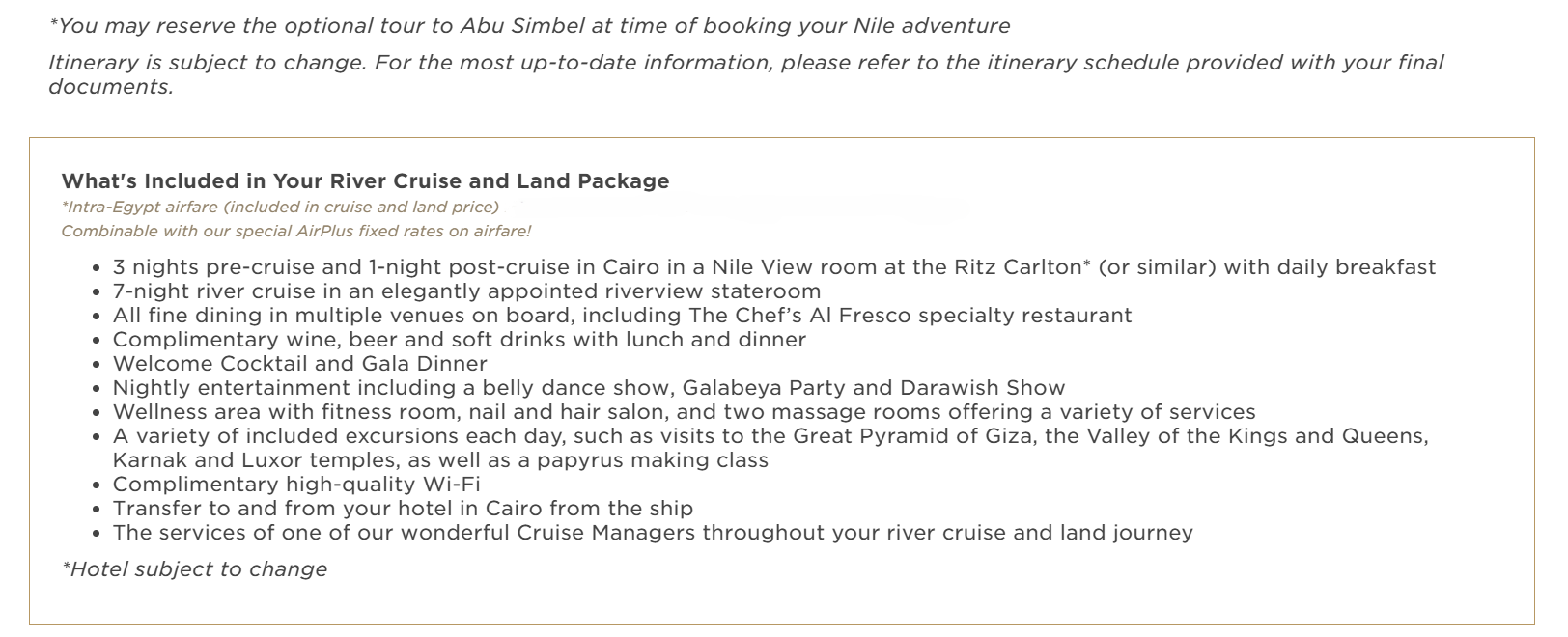This screenshot has width=1568, height=637.
Task: Click the Chef's Al Fresco dining bullet
Action: 622,316
